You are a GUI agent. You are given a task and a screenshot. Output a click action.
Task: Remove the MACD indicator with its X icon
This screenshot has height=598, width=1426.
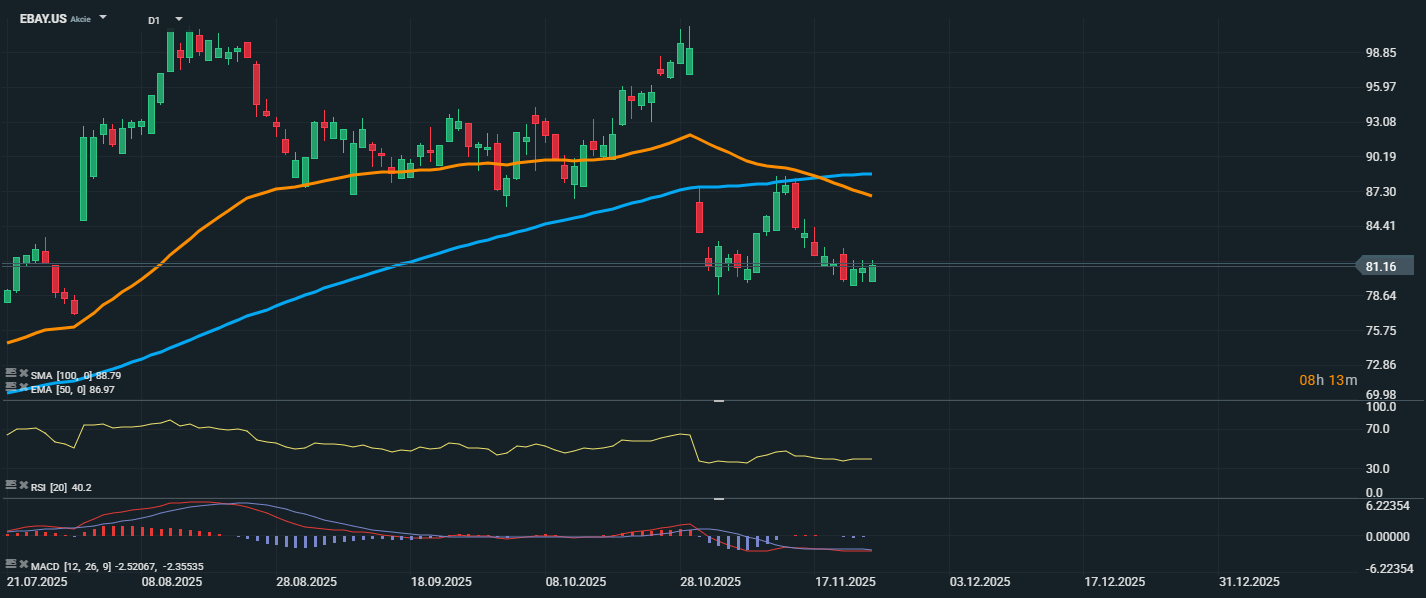coord(23,566)
